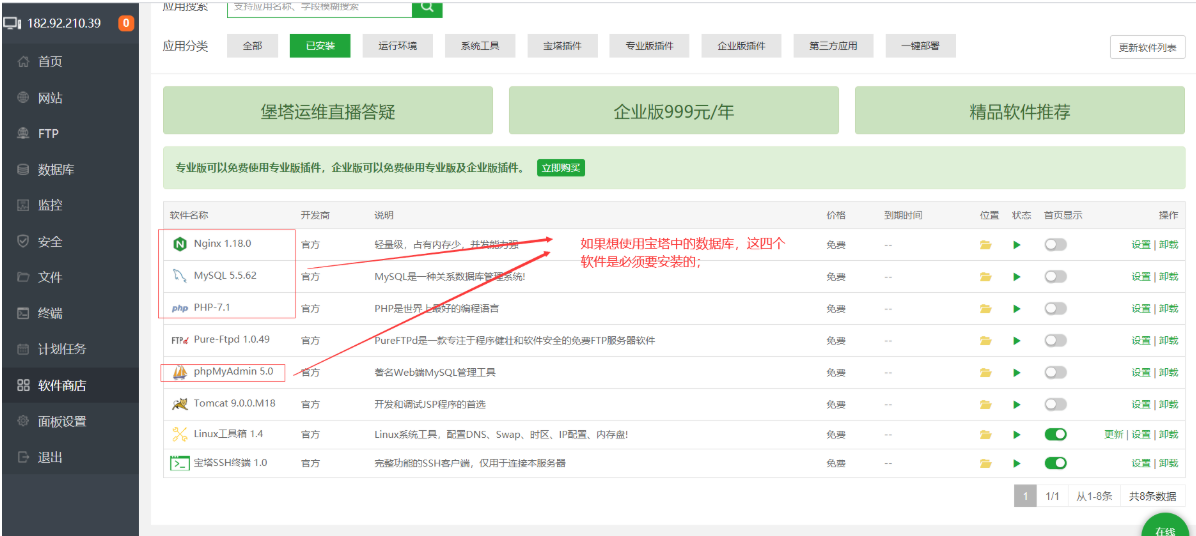
Task: Open folder location for Tomcat row
Action: [x=985, y=404]
